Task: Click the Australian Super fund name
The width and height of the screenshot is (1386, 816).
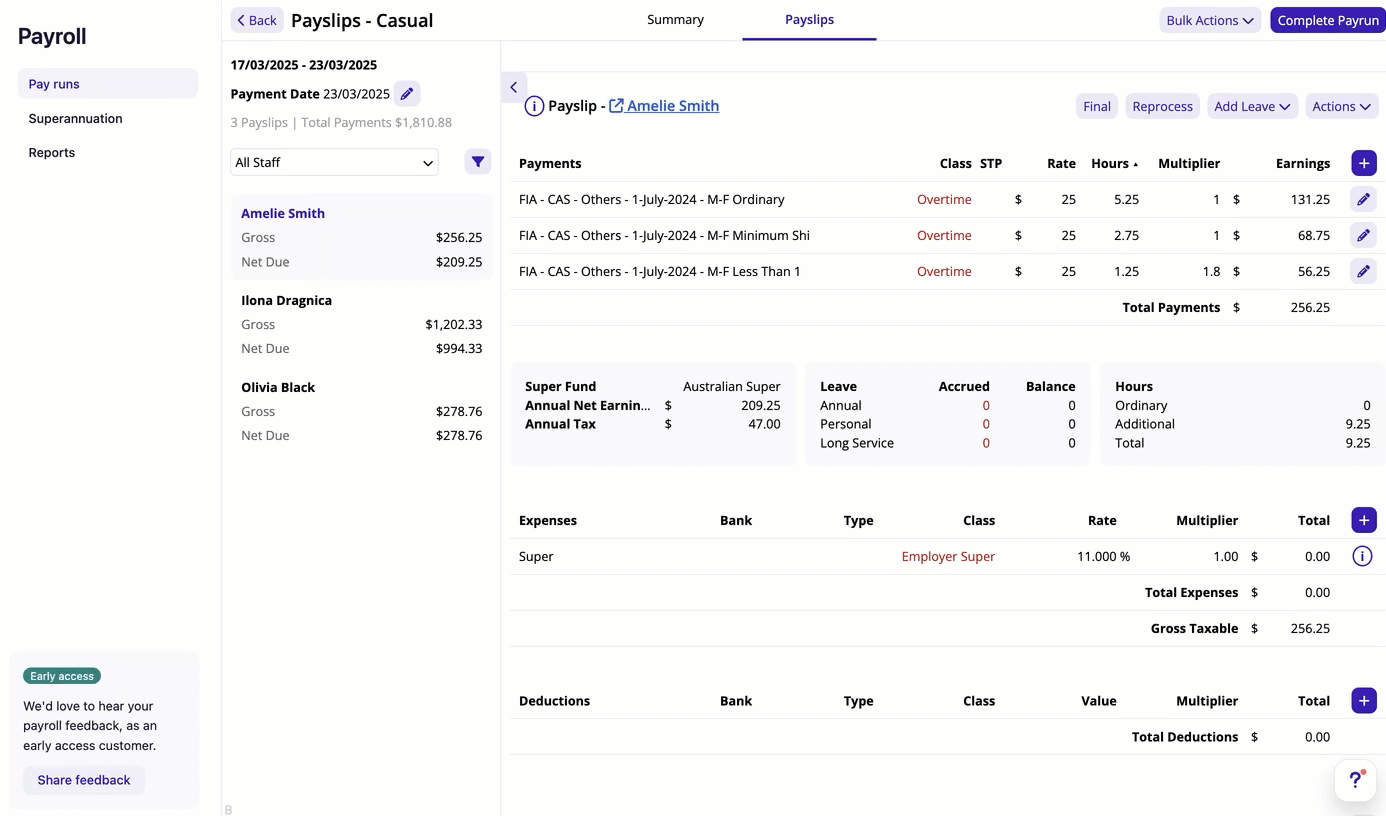Action: pos(732,386)
